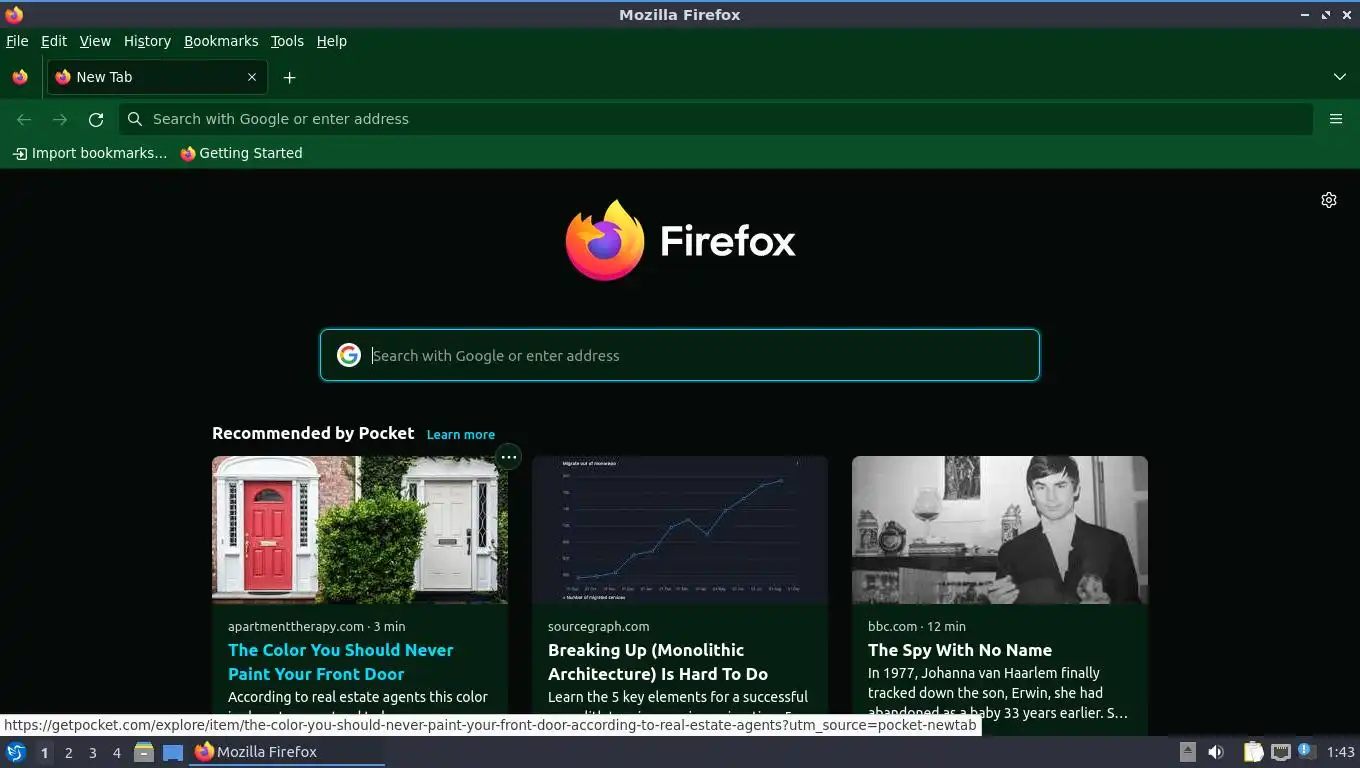Open the network tray icon
This screenshot has width=1360, height=768.
[1280, 752]
